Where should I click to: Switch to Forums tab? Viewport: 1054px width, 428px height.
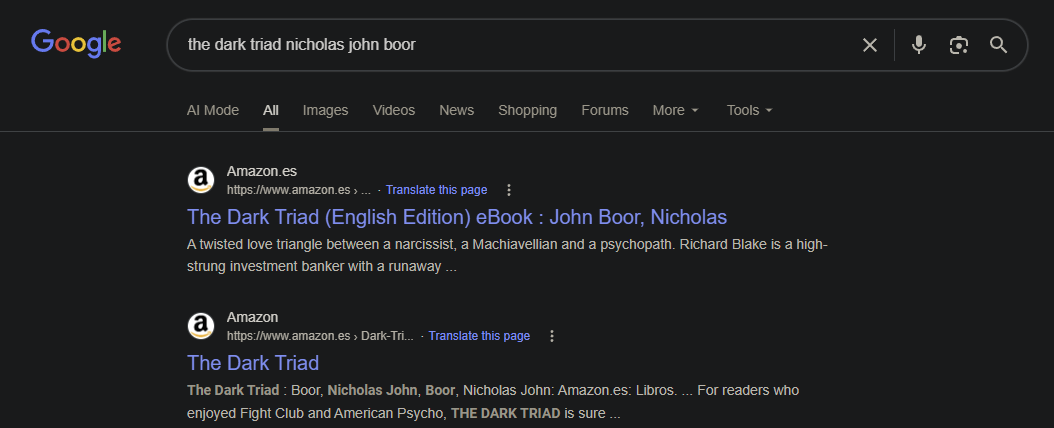point(605,110)
